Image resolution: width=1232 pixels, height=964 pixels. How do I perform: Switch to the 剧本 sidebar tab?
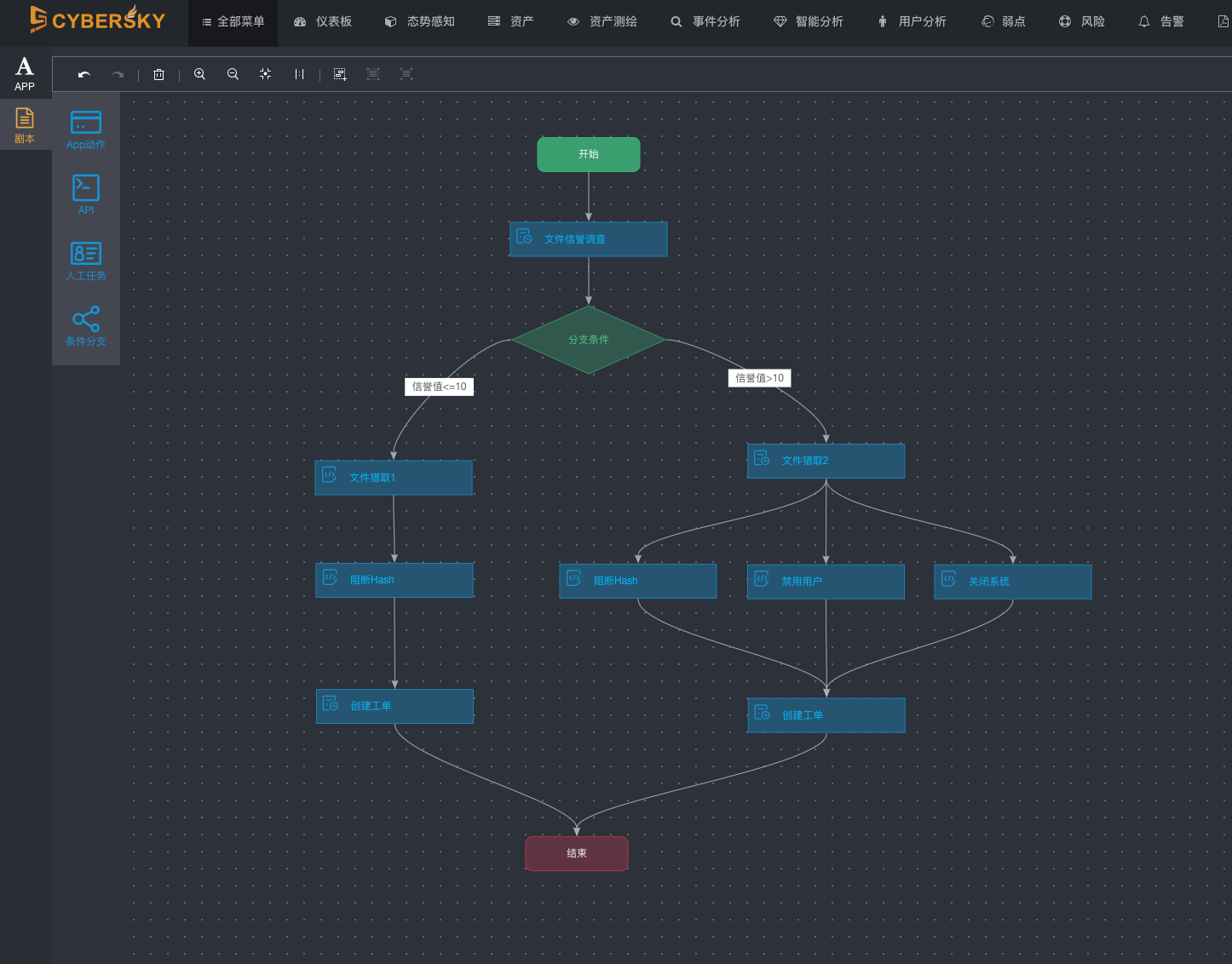click(x=25, y=124)
